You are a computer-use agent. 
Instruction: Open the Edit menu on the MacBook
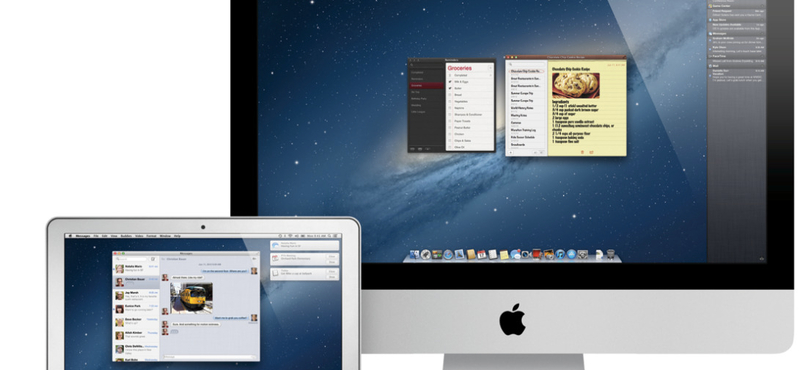pyautogui.click(x=105, y=236)
